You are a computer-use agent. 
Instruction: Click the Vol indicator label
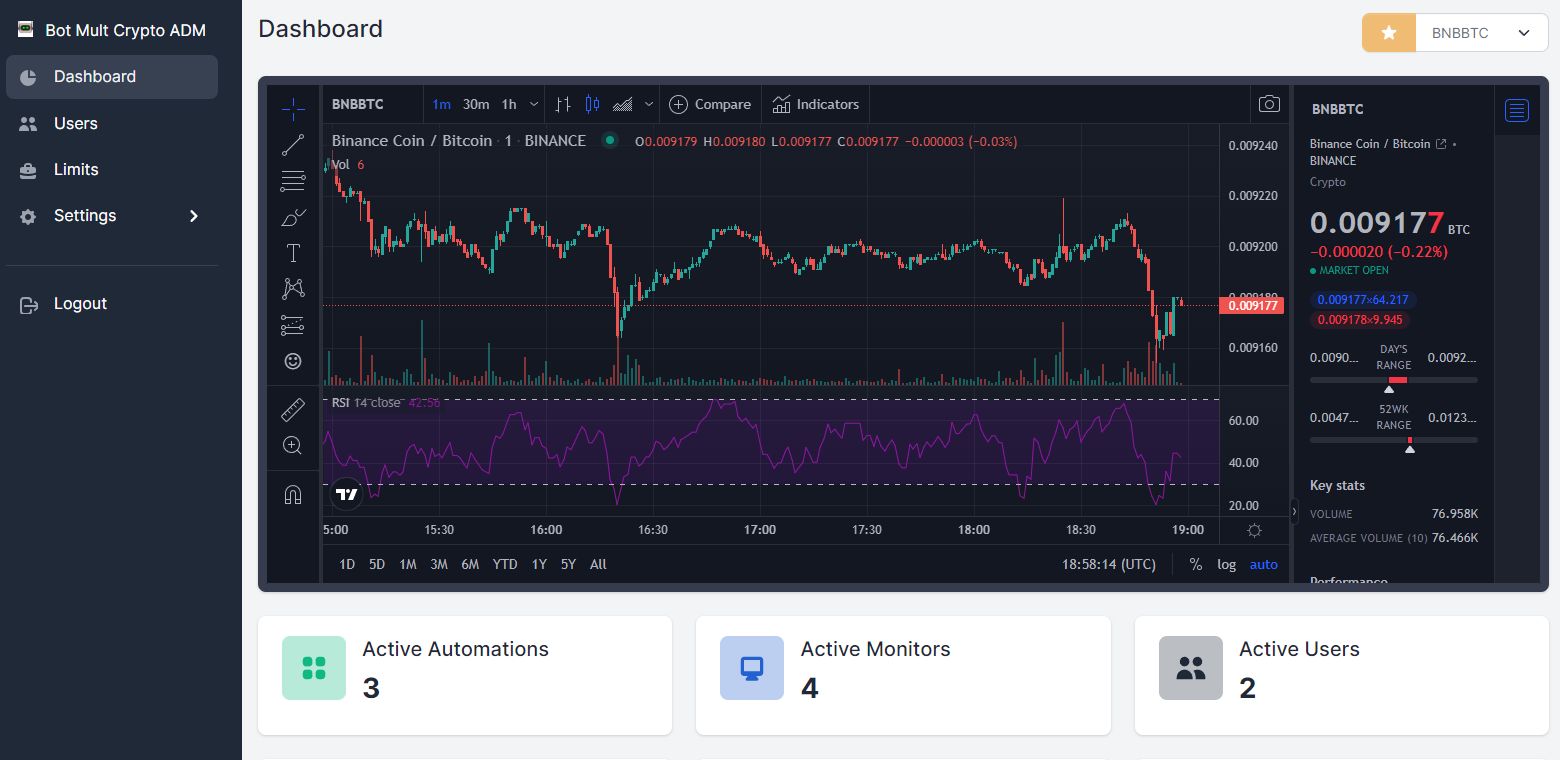tap(341, 164)
